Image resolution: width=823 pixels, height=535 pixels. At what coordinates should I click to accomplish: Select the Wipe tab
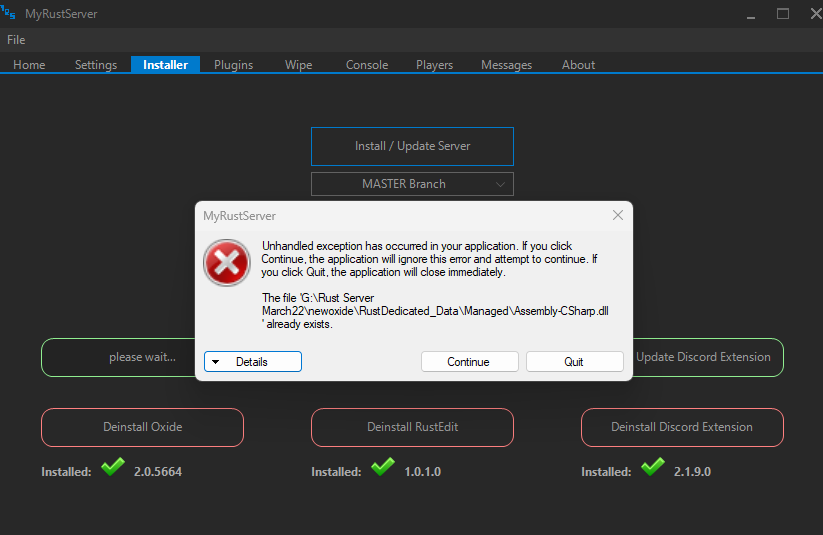[298, 65]
